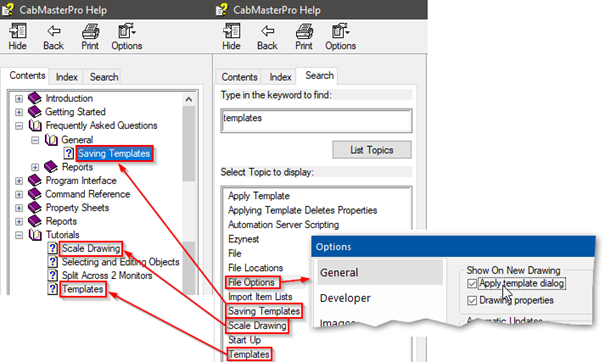The height and width of the screenshot is (362, 605).
Task: Click the Hide icon in the right help window
Action: pyautogui.click(x=232, y=31)
